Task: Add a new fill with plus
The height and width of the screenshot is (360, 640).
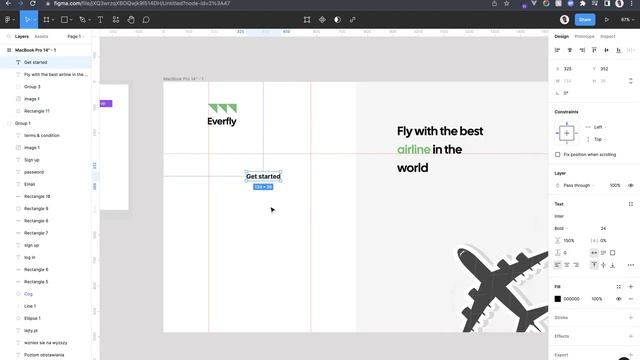Action: [x=631, y=287]
